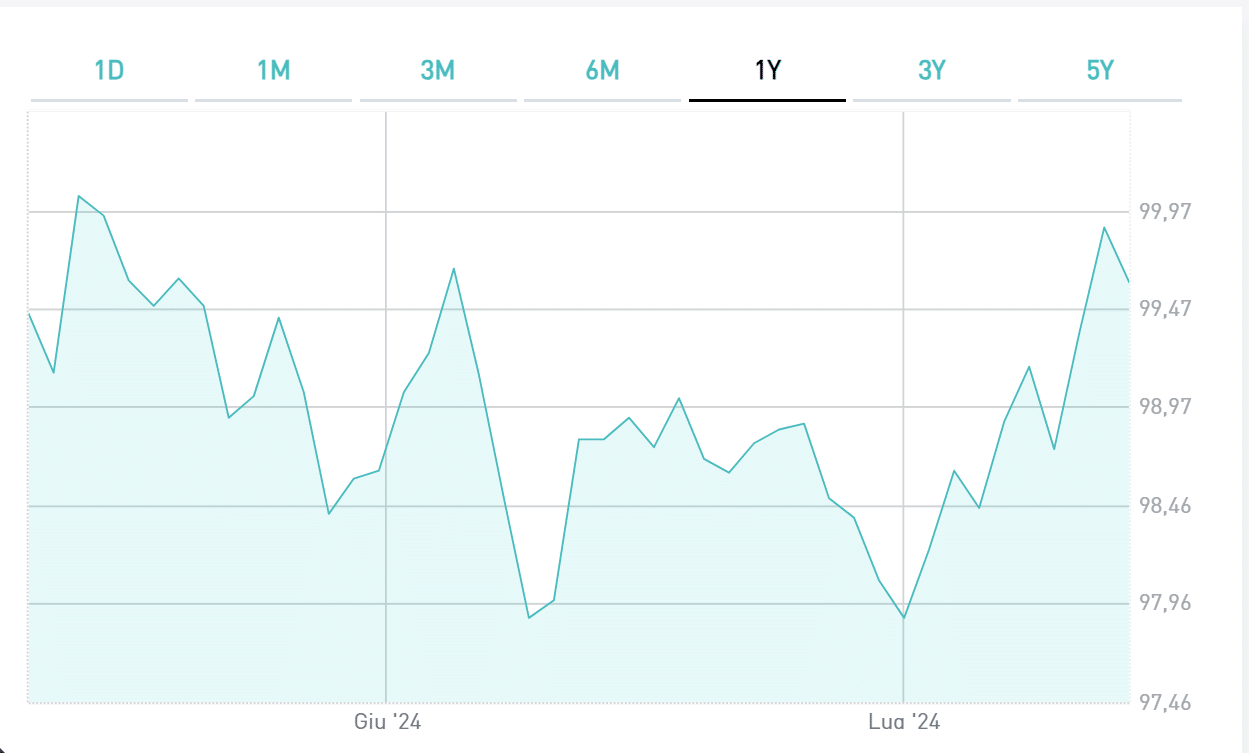Show the 6M price history tab
This screenshot has width=1249, height=753.
602,71
